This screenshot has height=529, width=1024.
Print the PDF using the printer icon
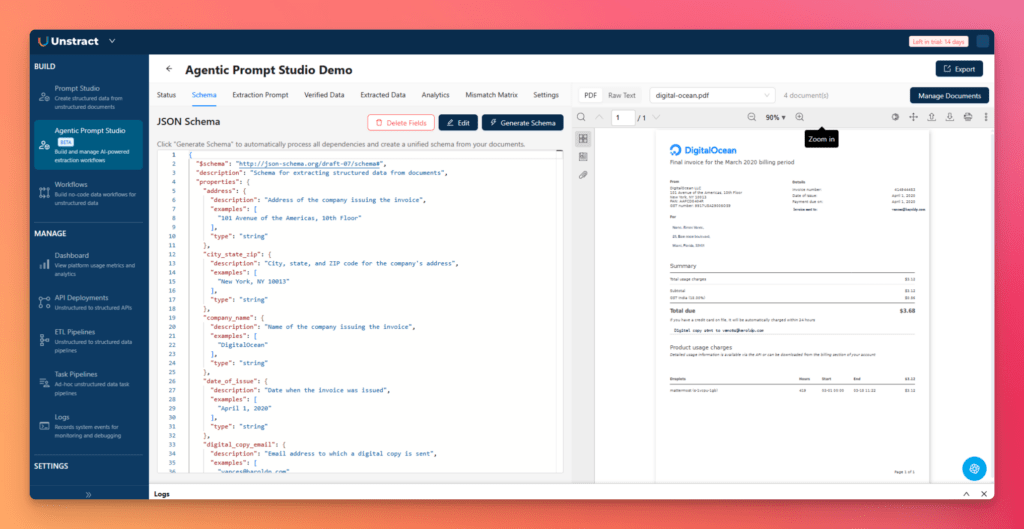[968, 118]
